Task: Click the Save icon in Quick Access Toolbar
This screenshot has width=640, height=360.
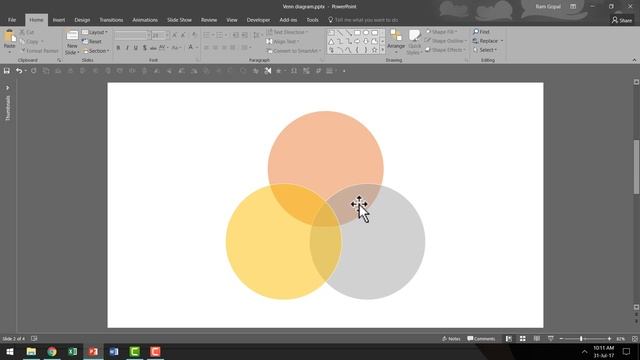Action: (7, 71)
